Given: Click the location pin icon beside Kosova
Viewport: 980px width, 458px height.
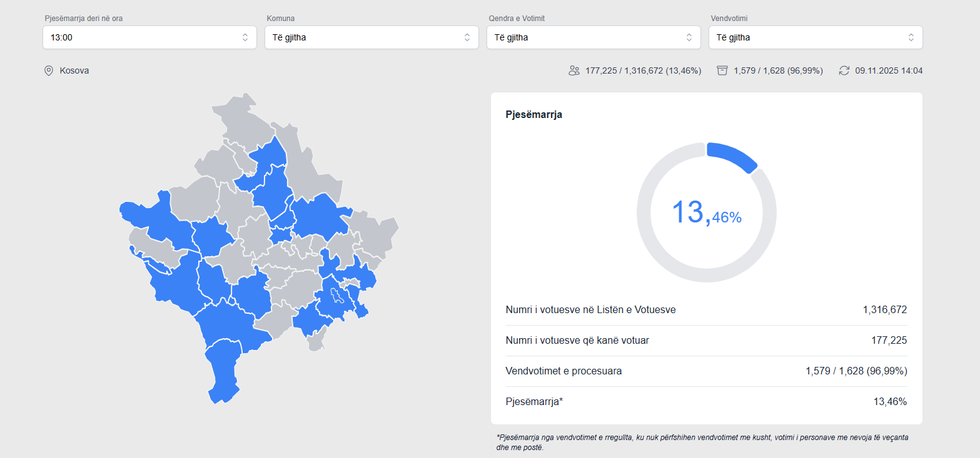Looking at the screenshot, I should pos(48,71).
